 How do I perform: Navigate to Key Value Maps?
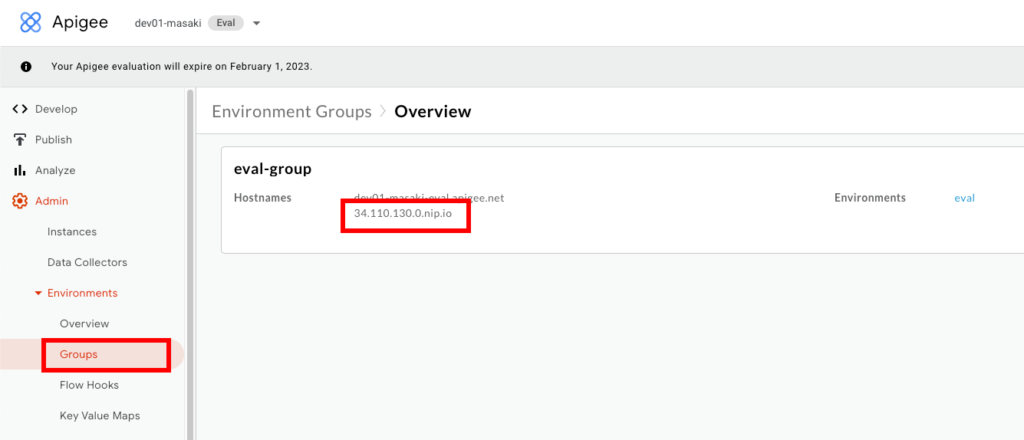[99, 415]
